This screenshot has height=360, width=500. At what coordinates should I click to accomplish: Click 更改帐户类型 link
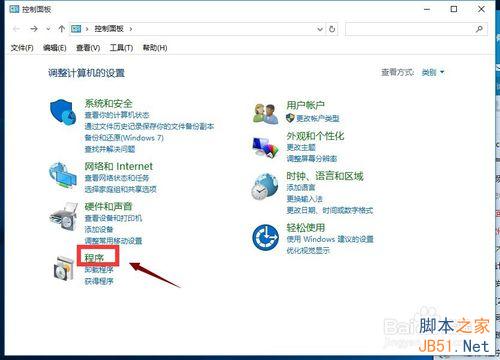(x=318, y=118)
